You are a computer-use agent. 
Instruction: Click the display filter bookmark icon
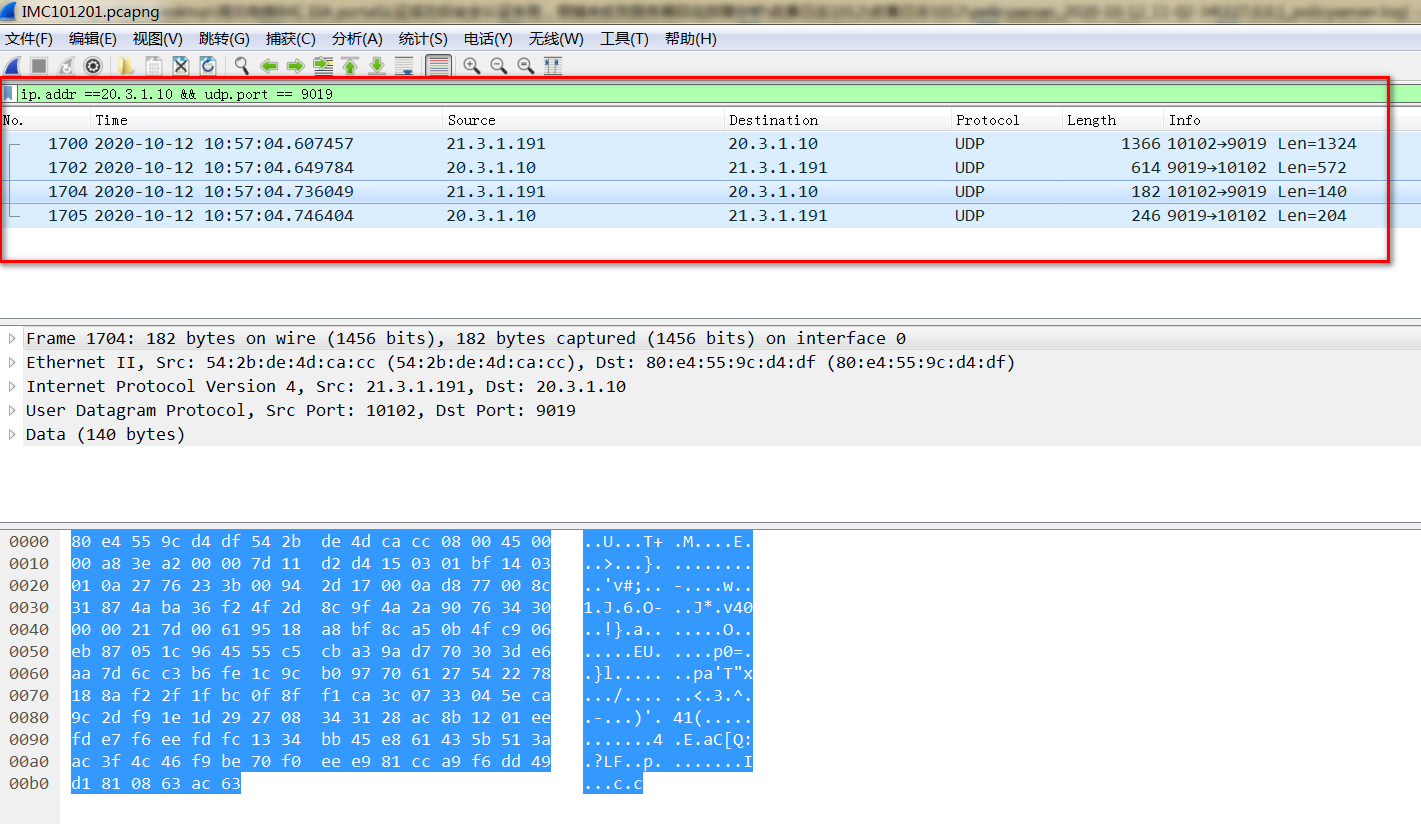point(9,94)
